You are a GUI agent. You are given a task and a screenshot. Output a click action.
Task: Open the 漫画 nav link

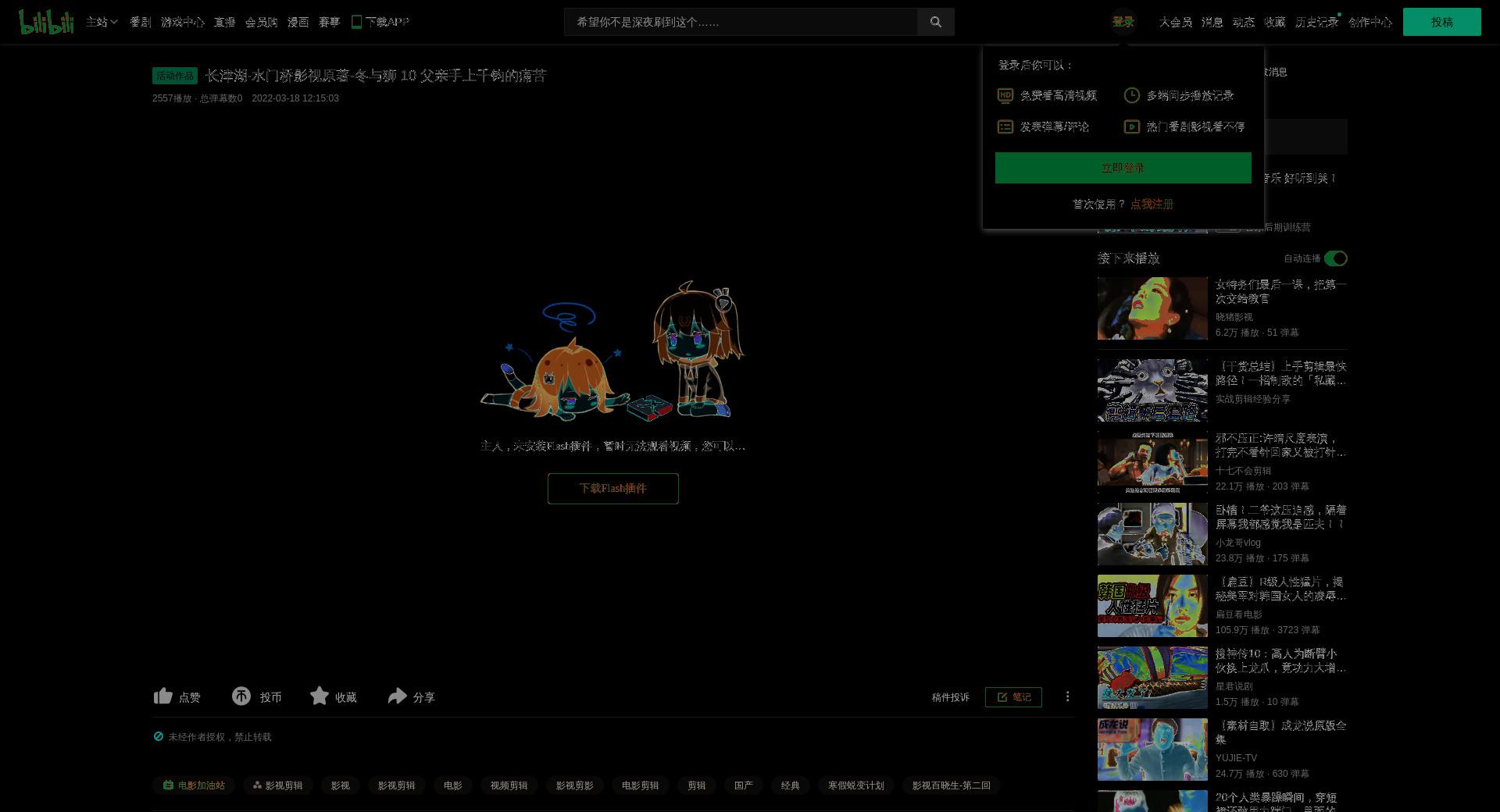(298, 22)
